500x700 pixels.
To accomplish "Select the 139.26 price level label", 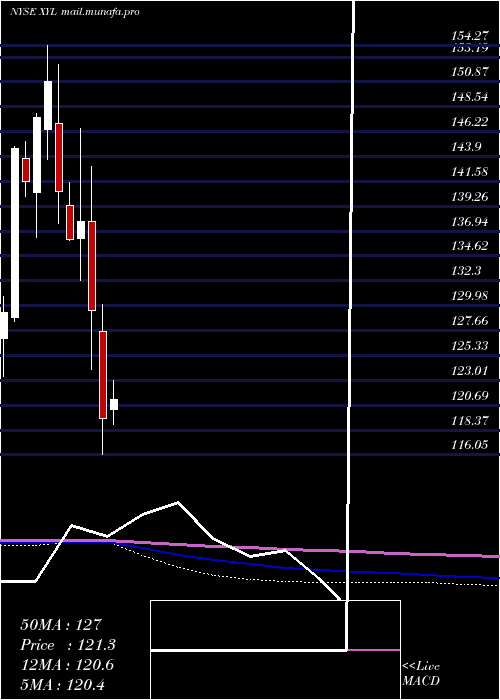I will point(470,196).
